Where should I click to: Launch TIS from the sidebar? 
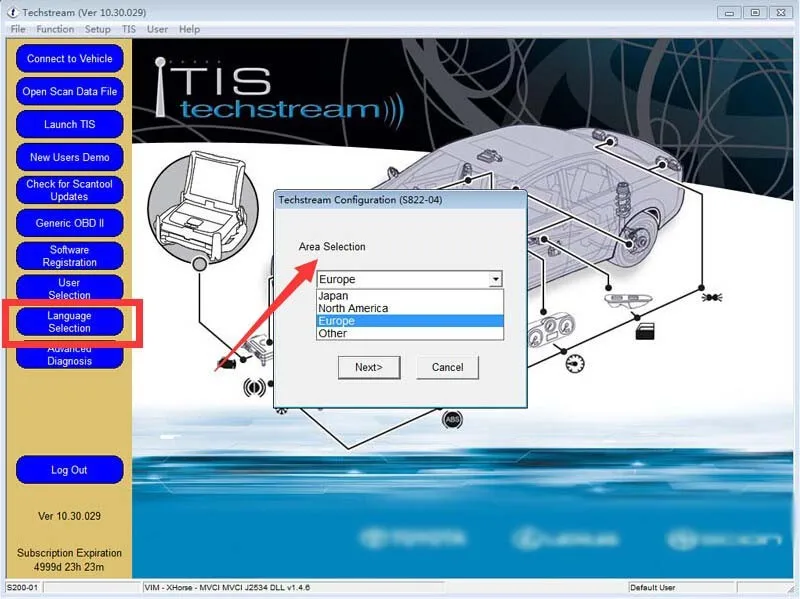(x=69, y=124)
